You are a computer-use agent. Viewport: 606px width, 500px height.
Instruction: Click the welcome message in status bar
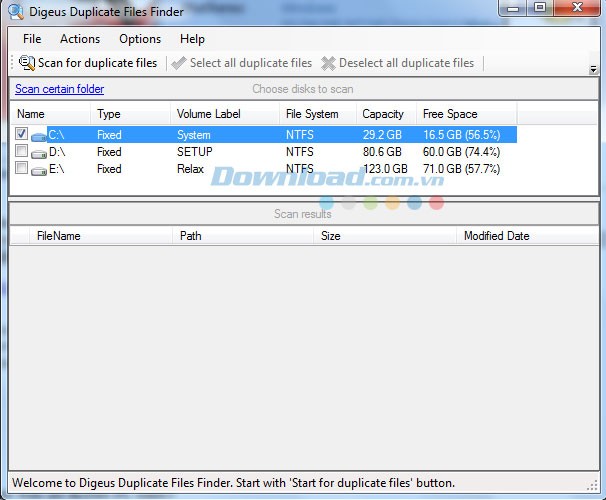(x=233, y=483)
